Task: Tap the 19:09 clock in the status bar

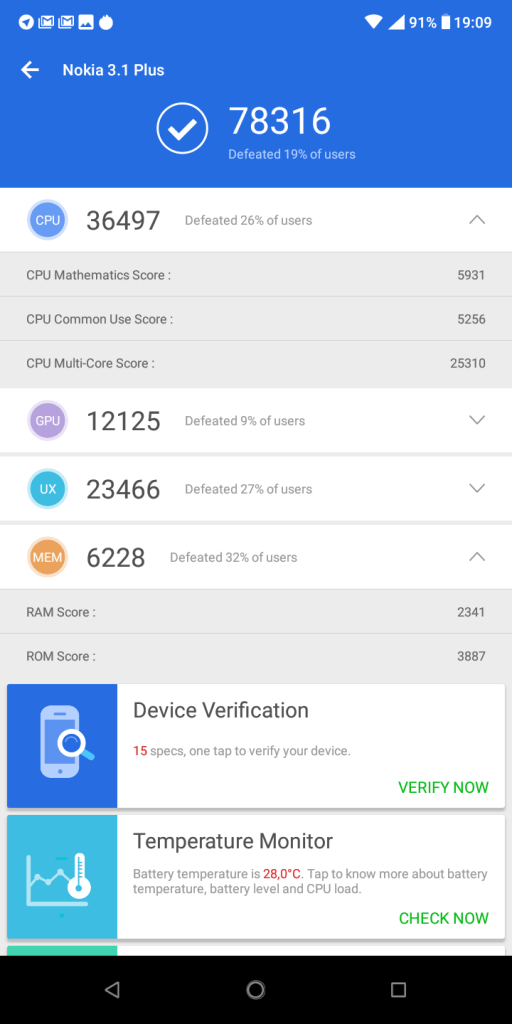Action: [x=473, y=23]
